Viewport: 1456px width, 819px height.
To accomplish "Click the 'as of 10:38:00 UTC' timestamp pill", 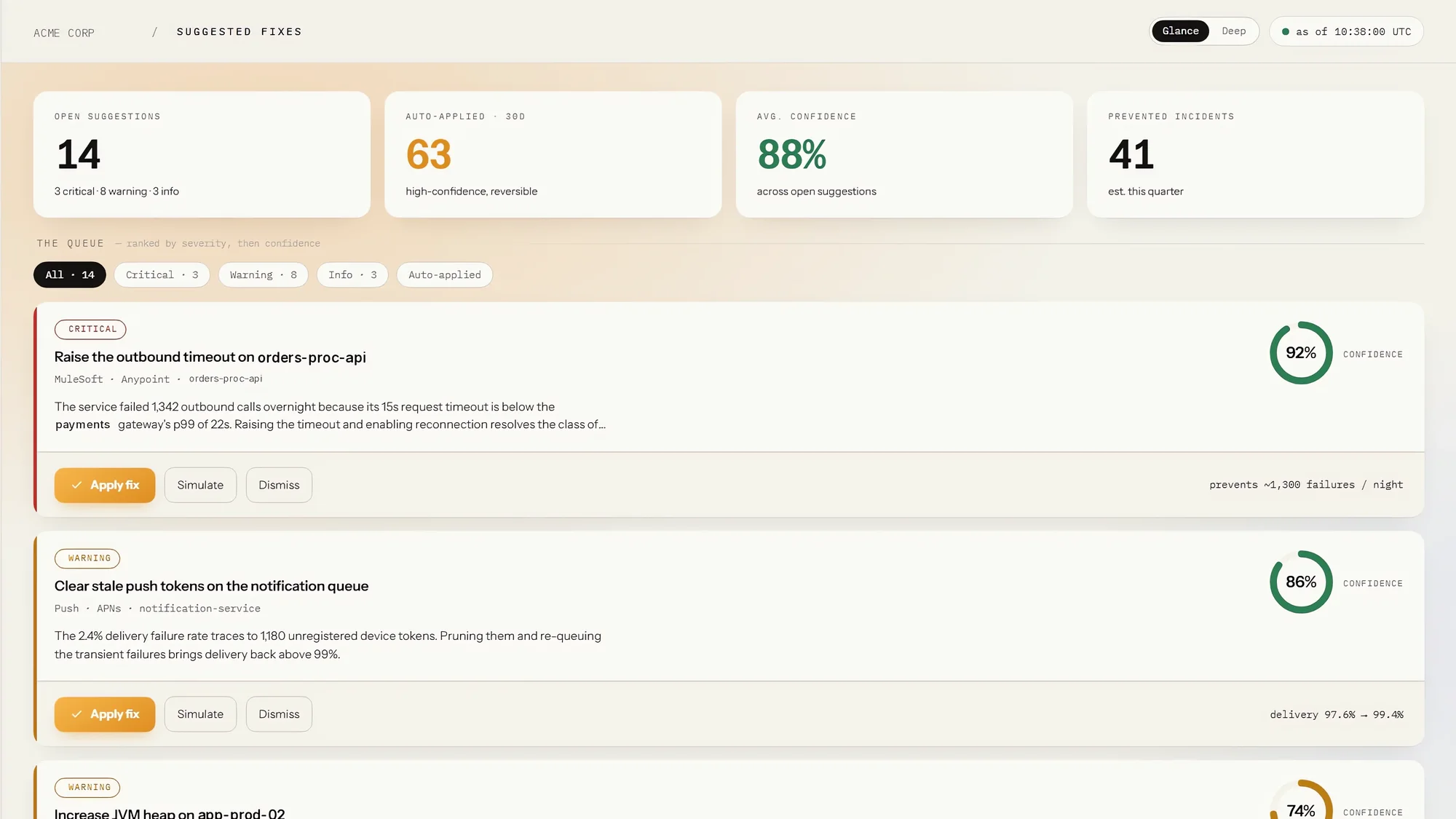I will coord(1346,31).
